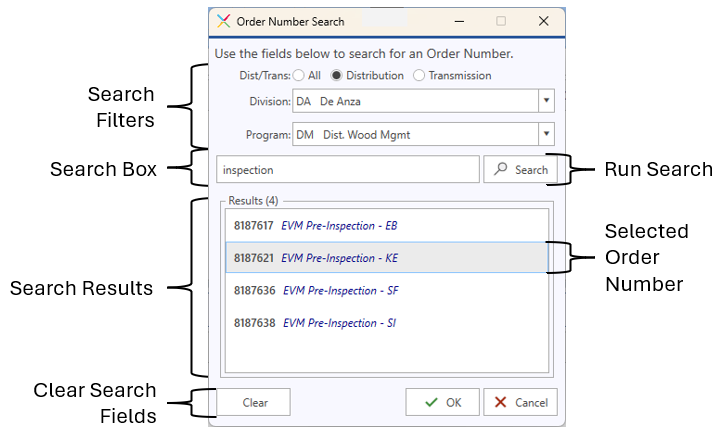This screenshot has height=436, width=721.
Task: Click the magnifying glass Search button
Action: (x=520, y=170)
